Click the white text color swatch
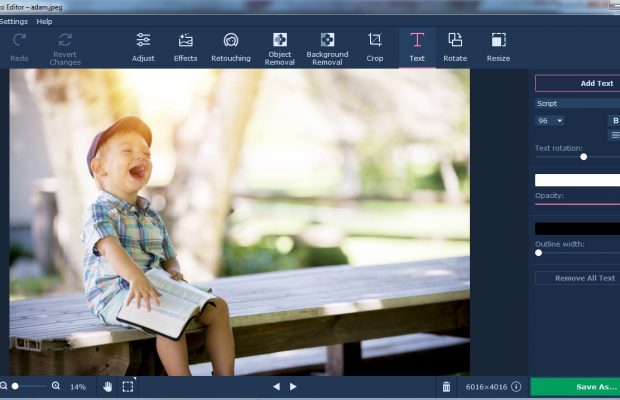This screenshot has height=400, width=620. pyautogui.click(x=577, y=180)
